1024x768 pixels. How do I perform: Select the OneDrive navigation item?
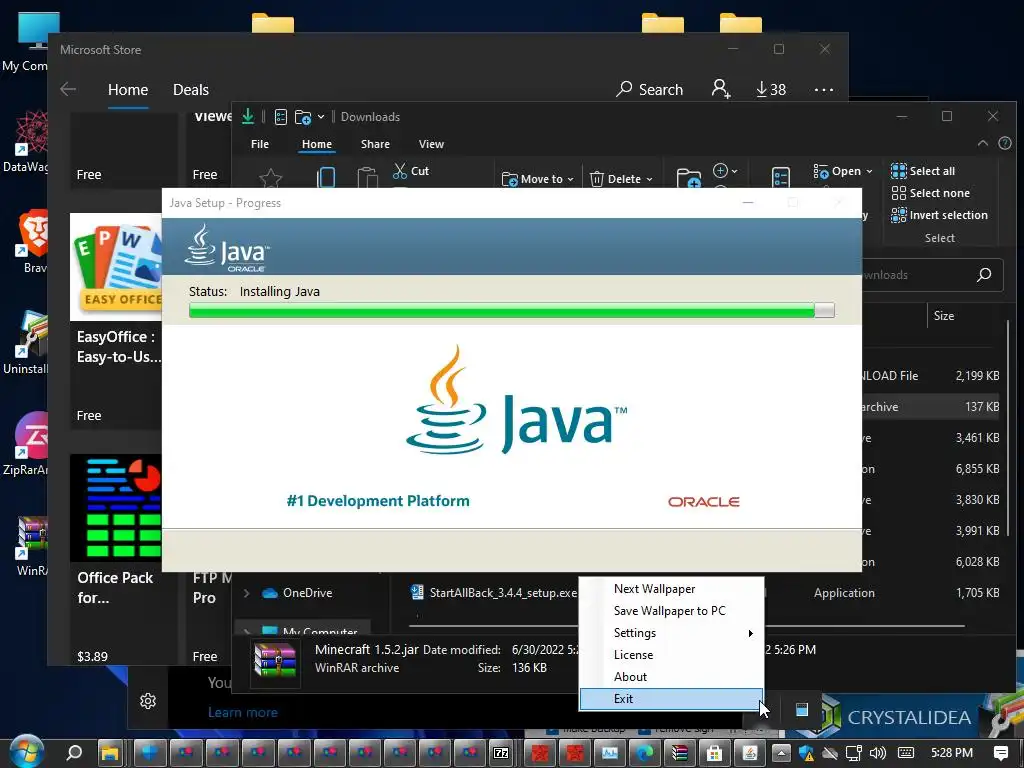point(297,593)
